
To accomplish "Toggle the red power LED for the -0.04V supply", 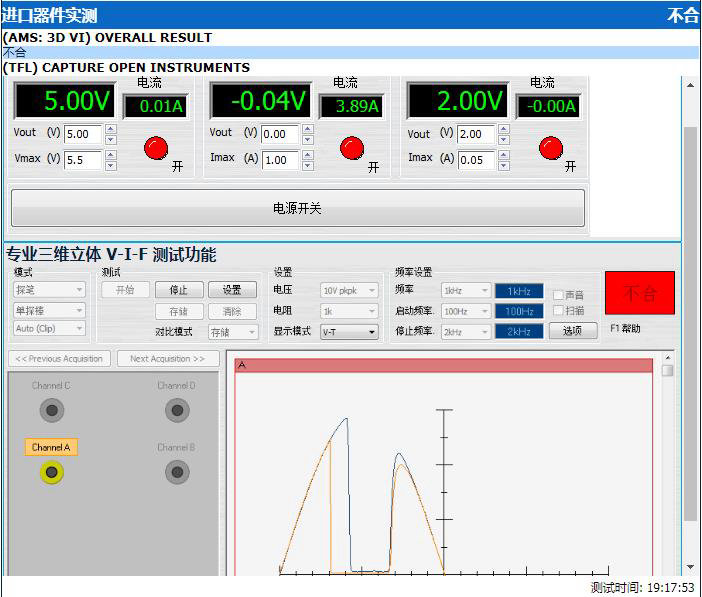I will (351, 148).
